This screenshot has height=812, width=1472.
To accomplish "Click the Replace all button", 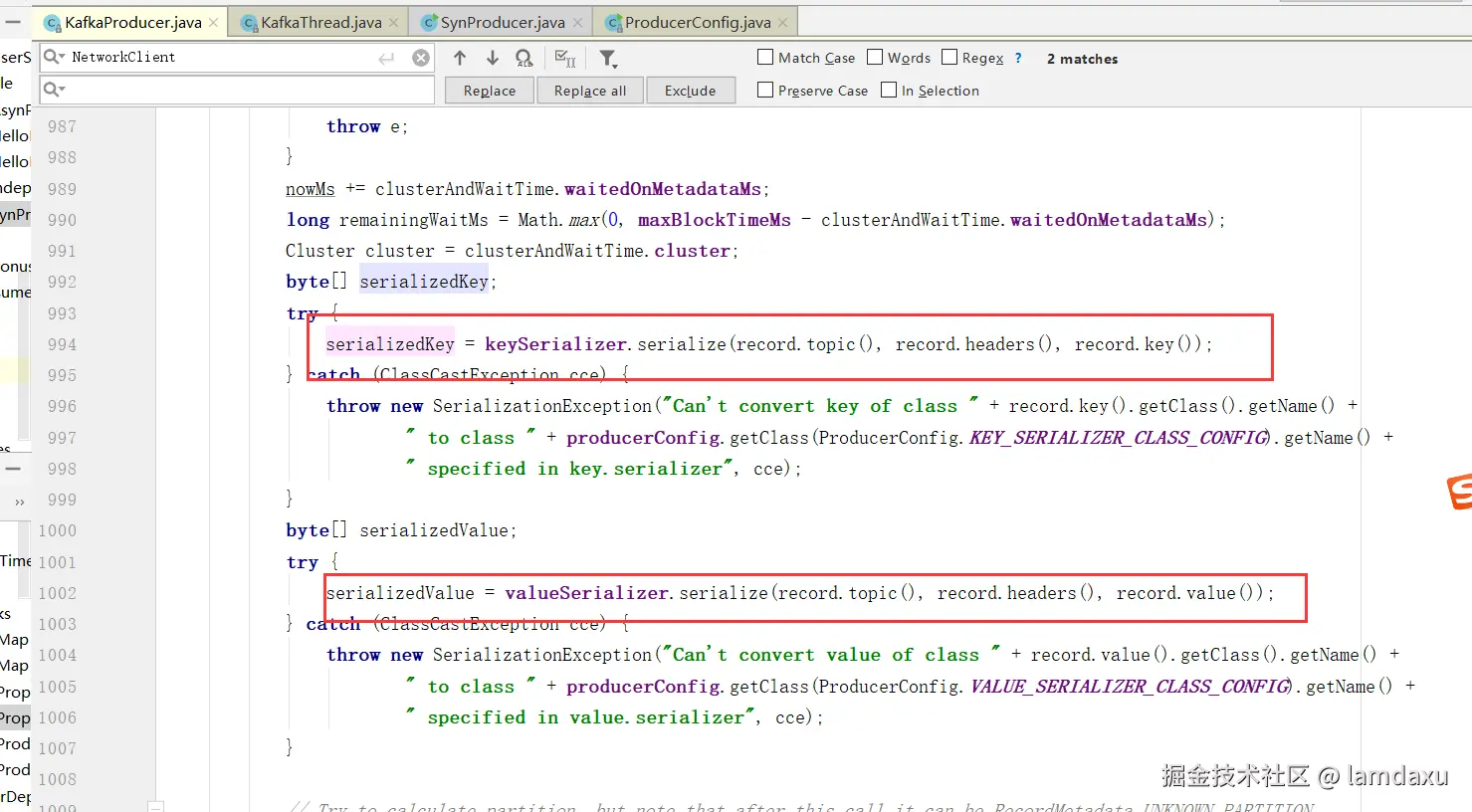I will tap(590, 91).
